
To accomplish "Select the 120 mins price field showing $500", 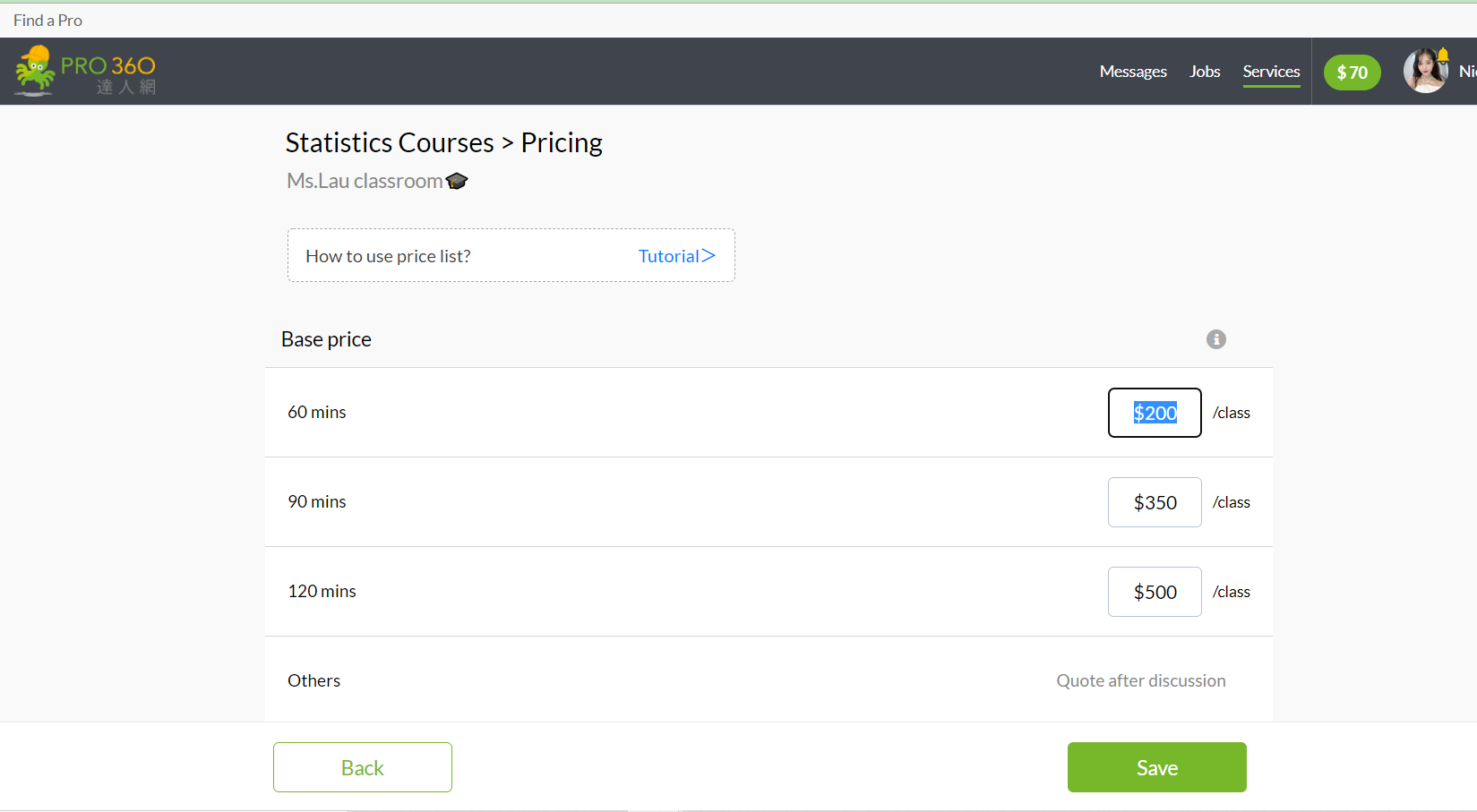I will click(1154, 592).
